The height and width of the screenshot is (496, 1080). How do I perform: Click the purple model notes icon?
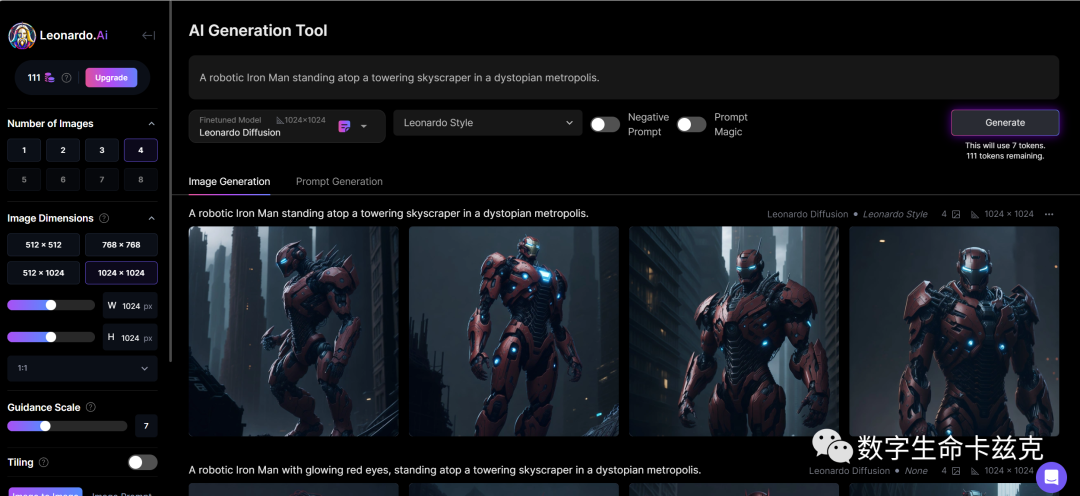tap(344, 126)
